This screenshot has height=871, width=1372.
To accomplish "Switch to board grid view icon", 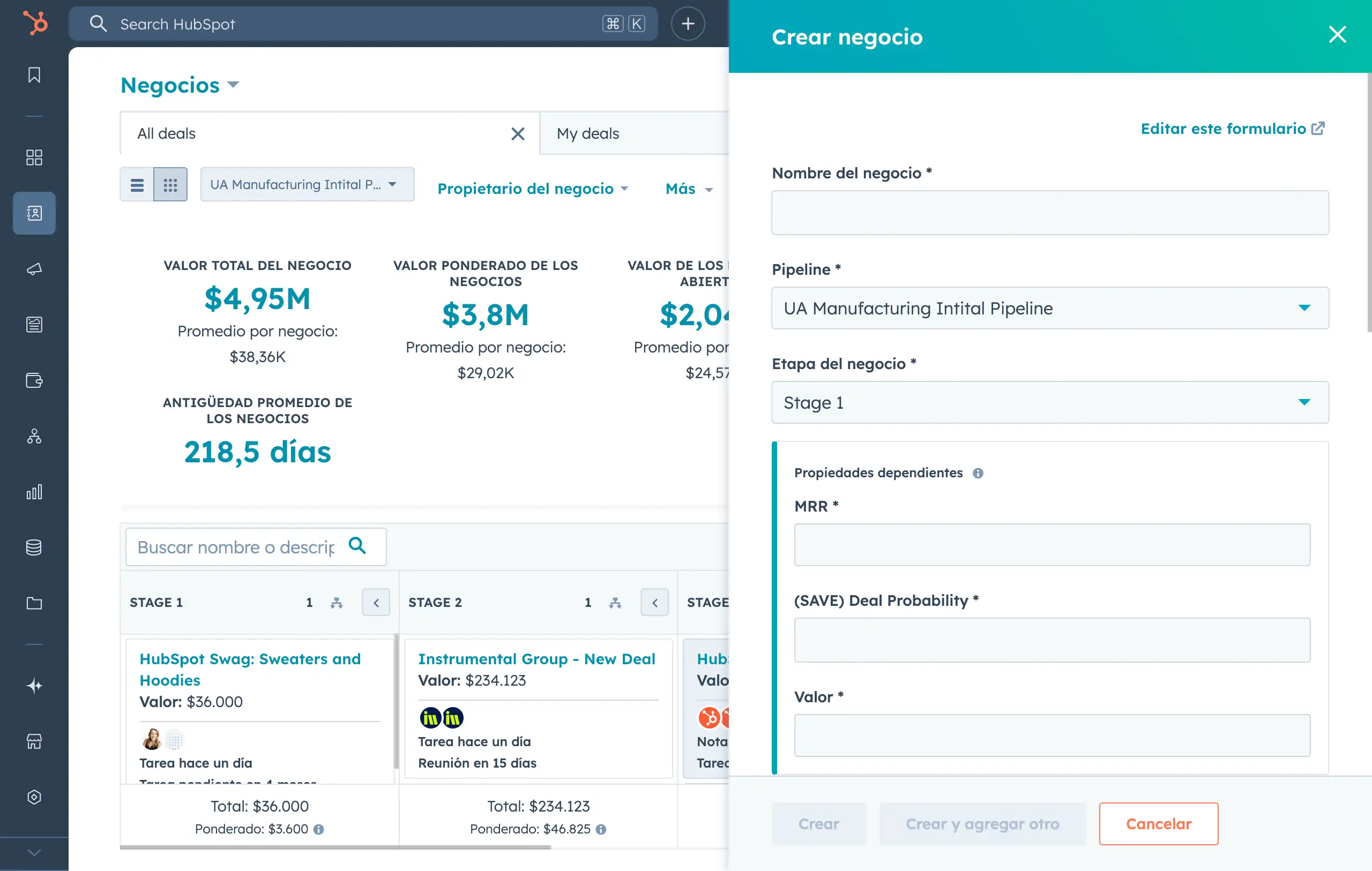I will tap(170, 185).
